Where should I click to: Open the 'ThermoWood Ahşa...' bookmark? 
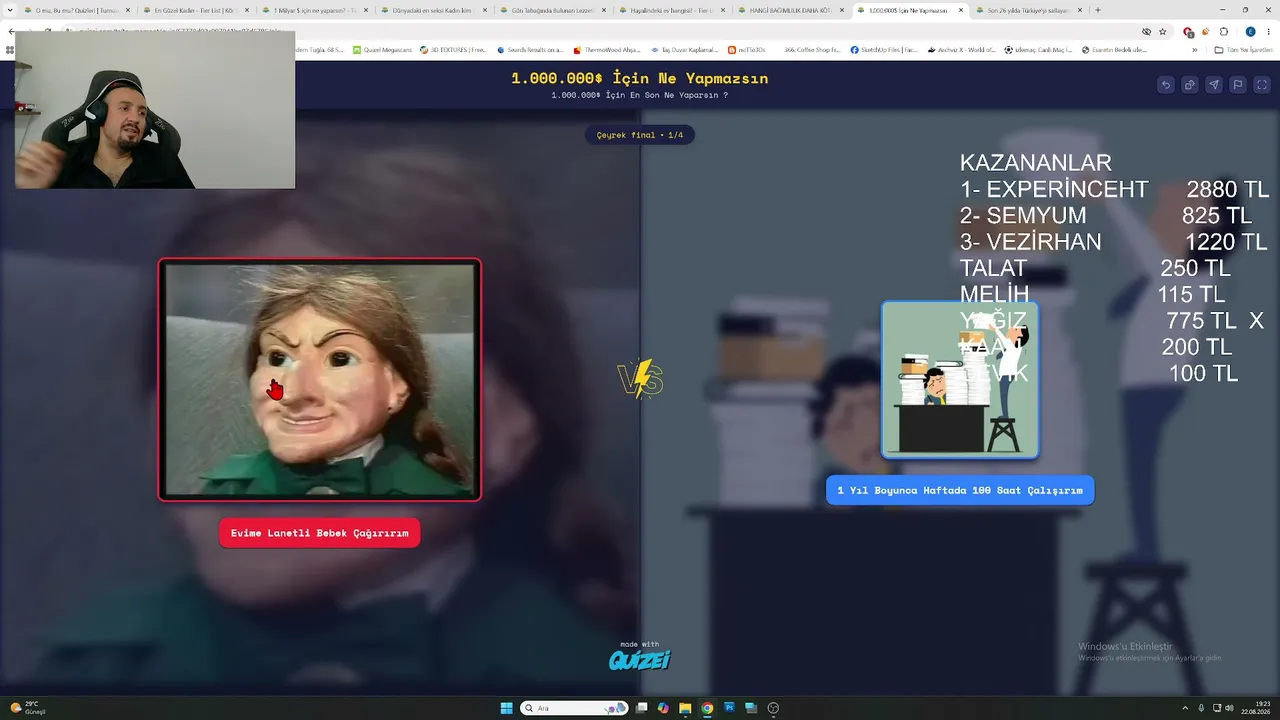[x=607, y=49]
